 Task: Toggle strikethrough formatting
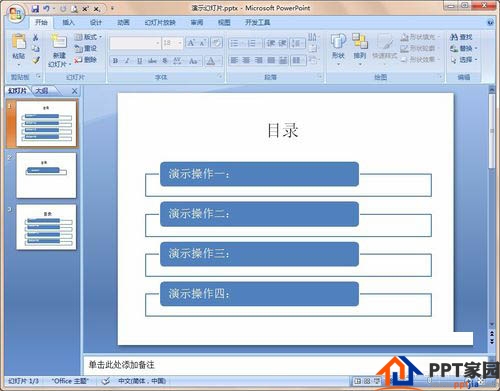point(152,61)
